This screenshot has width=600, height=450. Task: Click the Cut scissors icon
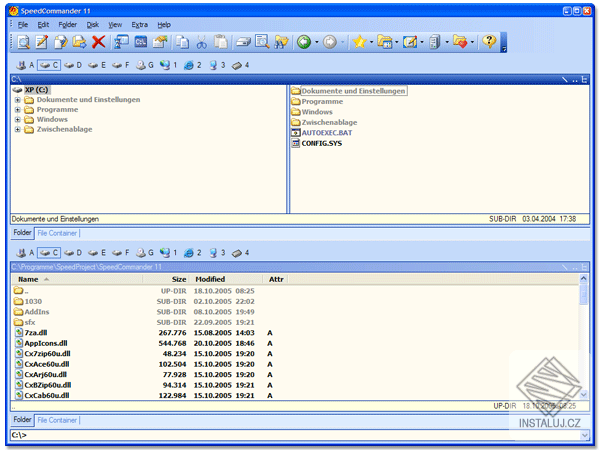[x=202, y=42]
